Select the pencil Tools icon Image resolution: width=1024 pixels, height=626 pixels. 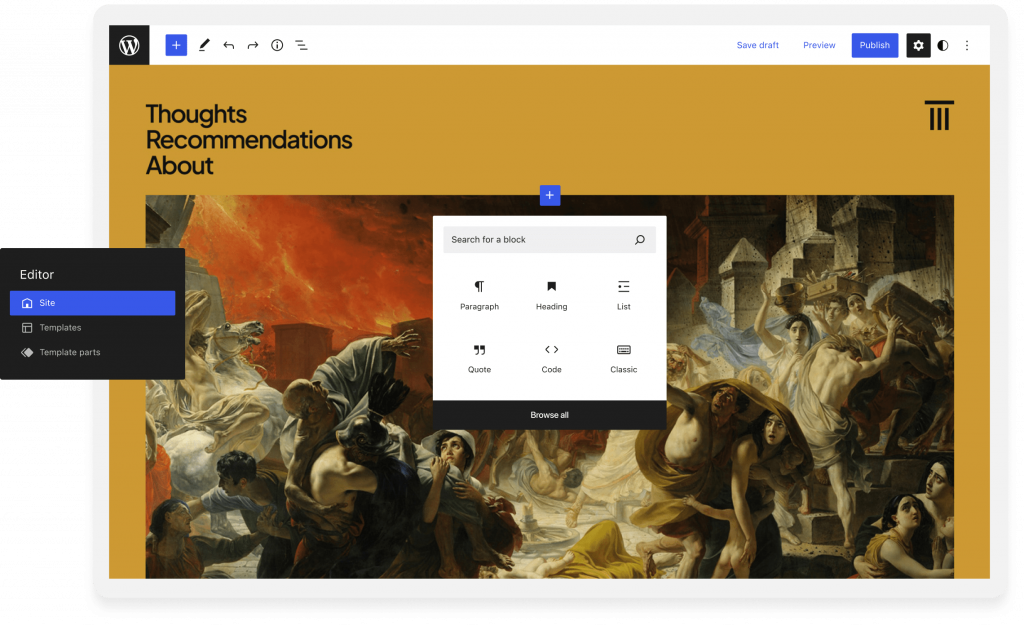click(x=204, y=45)
